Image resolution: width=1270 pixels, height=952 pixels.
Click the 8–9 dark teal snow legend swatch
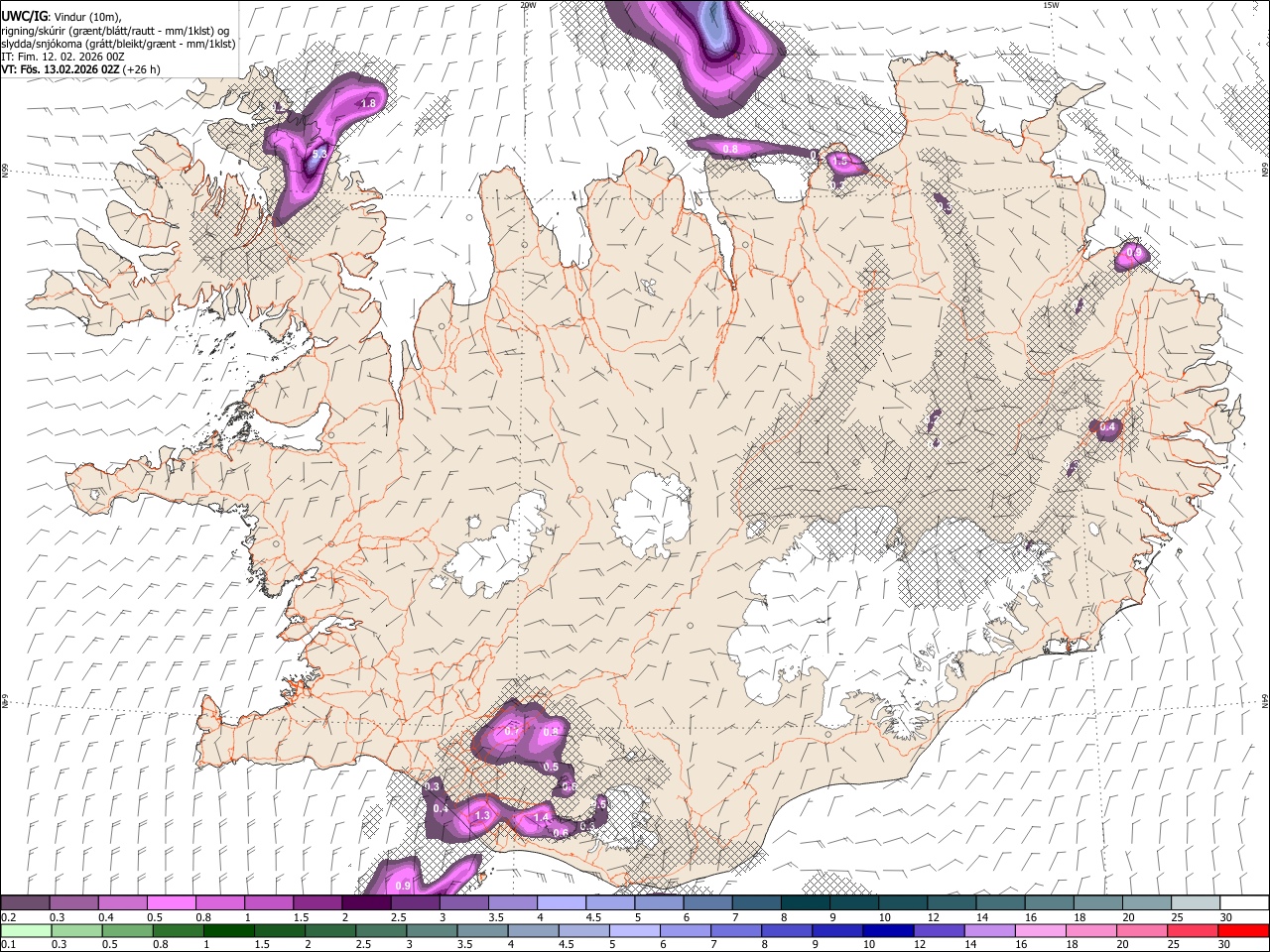click(x=806, y=903)
